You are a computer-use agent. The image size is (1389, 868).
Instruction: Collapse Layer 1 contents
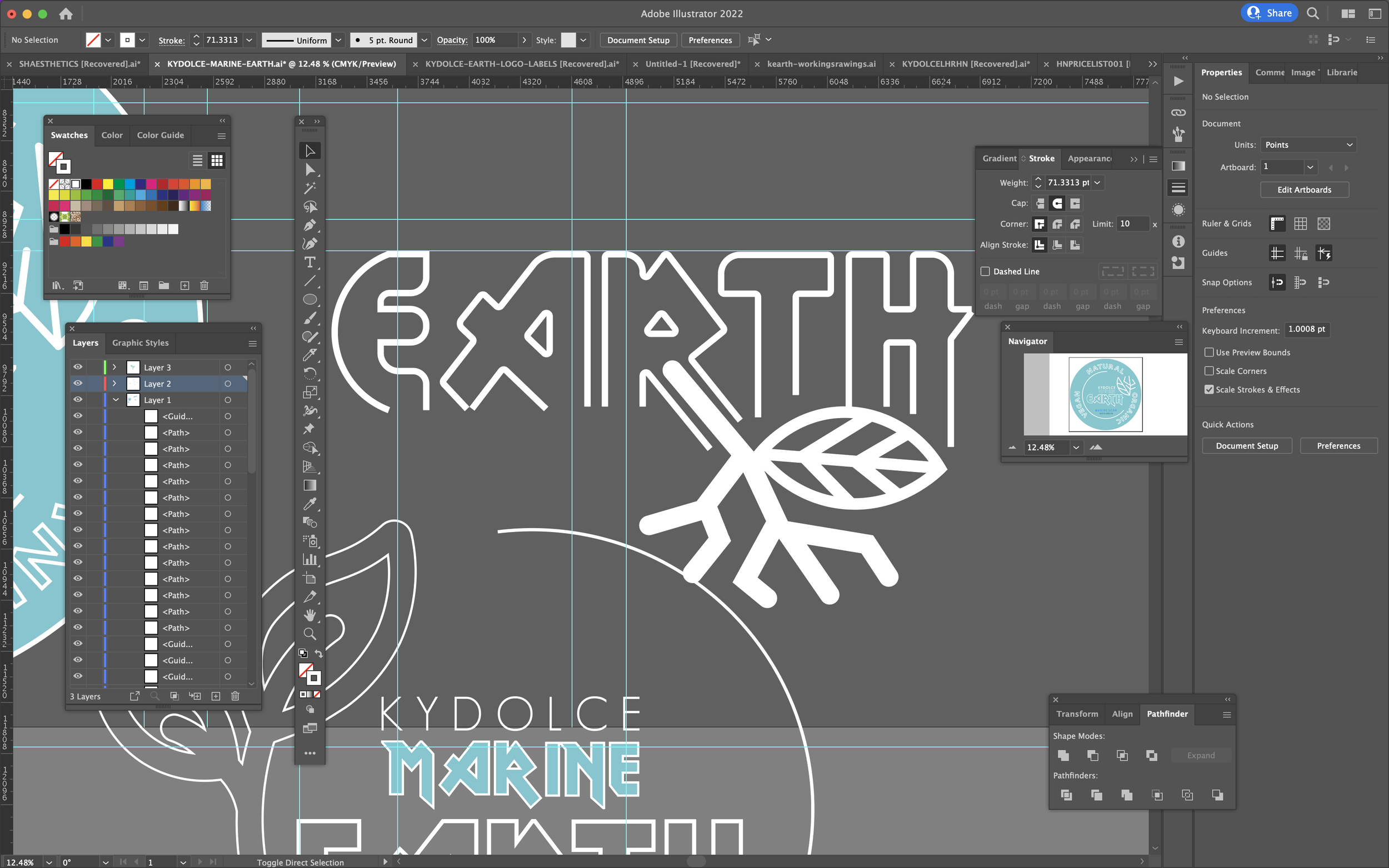click(116, 399)
